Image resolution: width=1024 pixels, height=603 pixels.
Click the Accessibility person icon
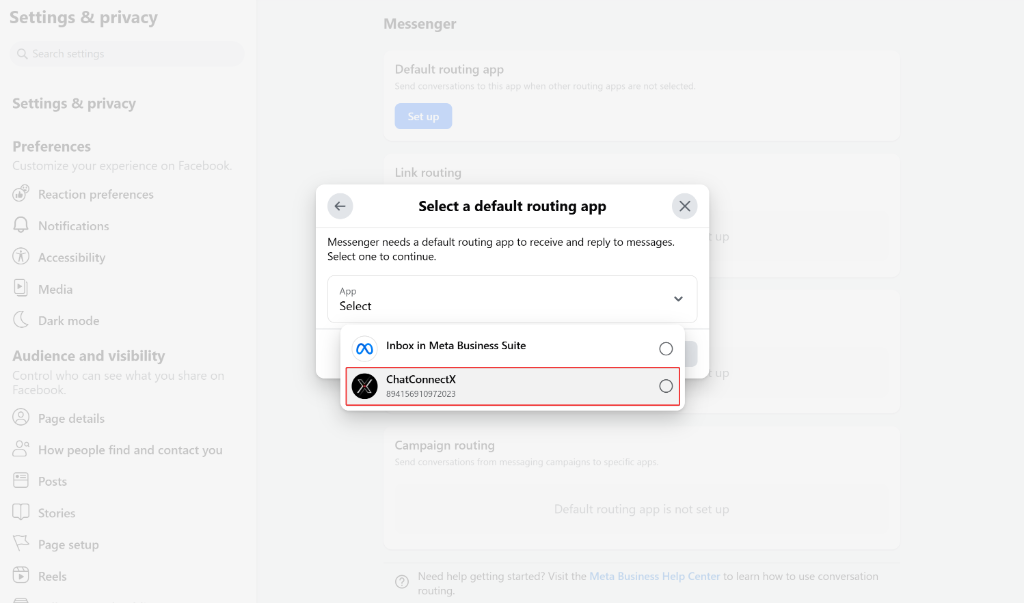(x=21, y=257)
